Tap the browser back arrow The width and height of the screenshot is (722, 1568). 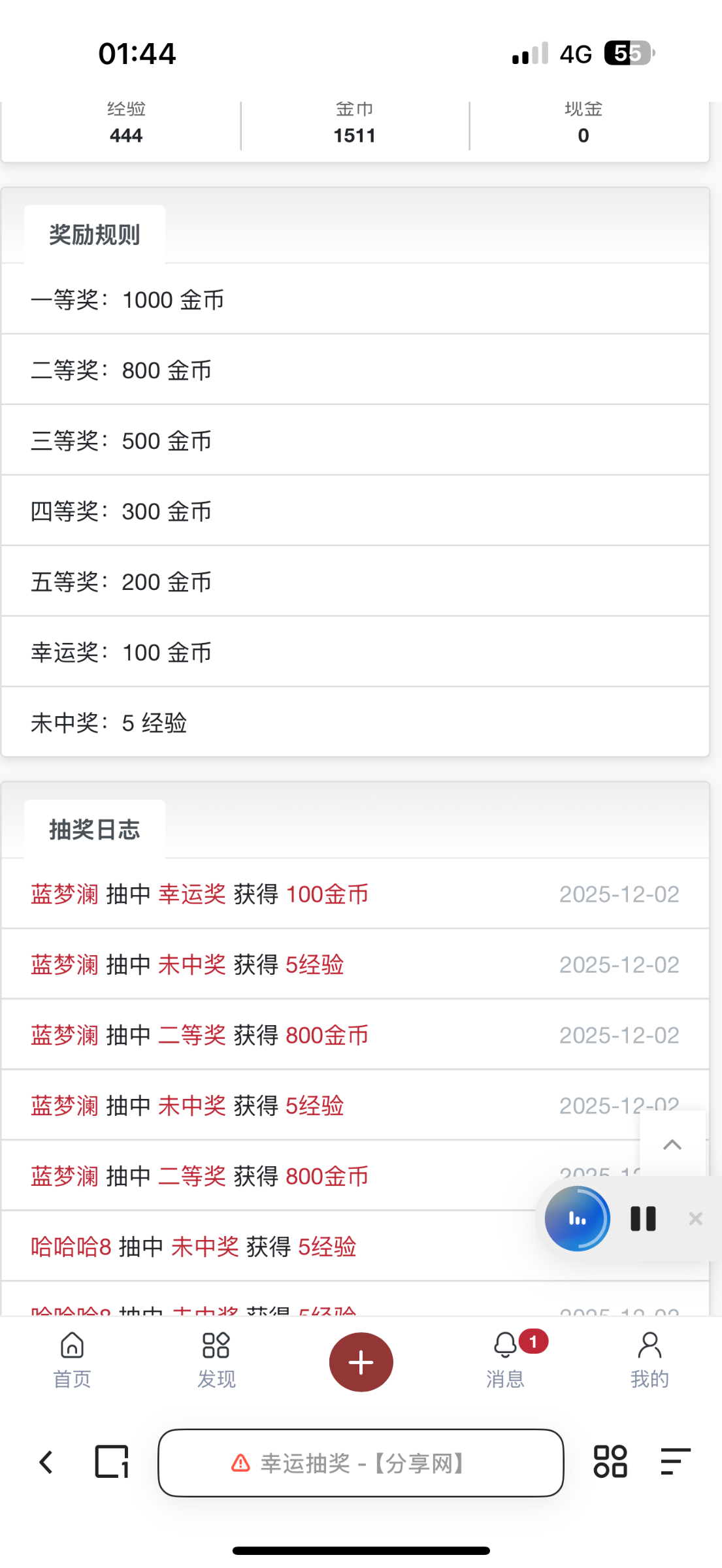[x=46, y=1462]
